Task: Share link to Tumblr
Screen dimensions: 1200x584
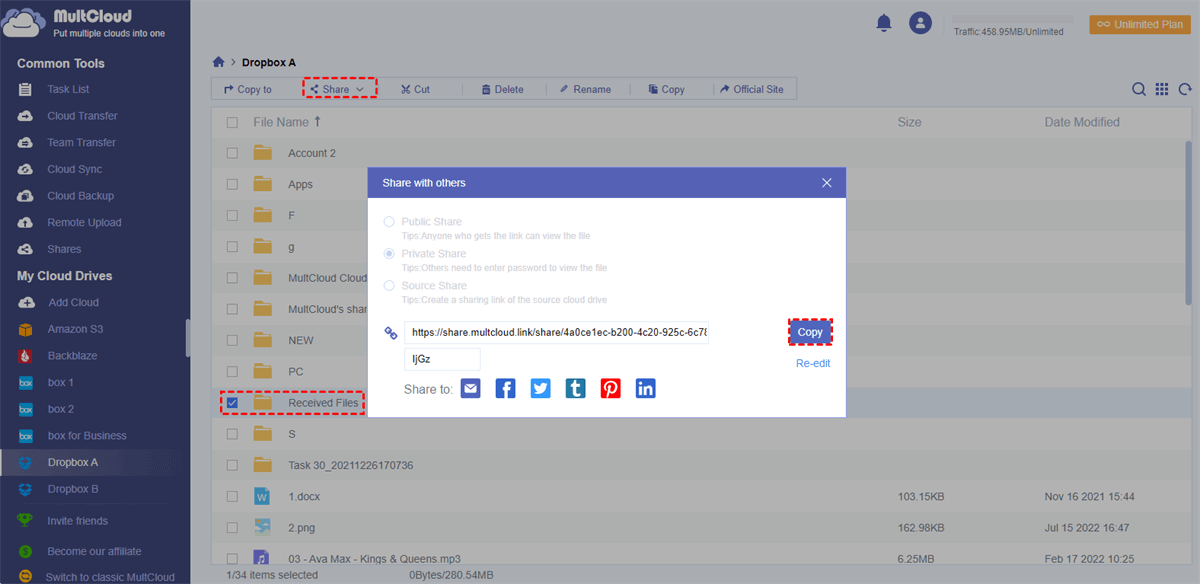Action: (x=576, y=388)
